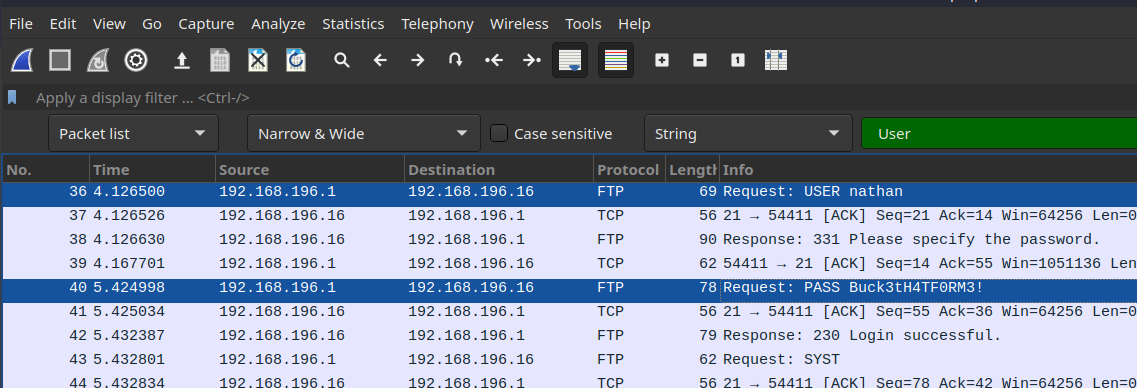Viewport: 1137px width, 388px height.
Task: Jump to the last packet
Action: point(532,60)
